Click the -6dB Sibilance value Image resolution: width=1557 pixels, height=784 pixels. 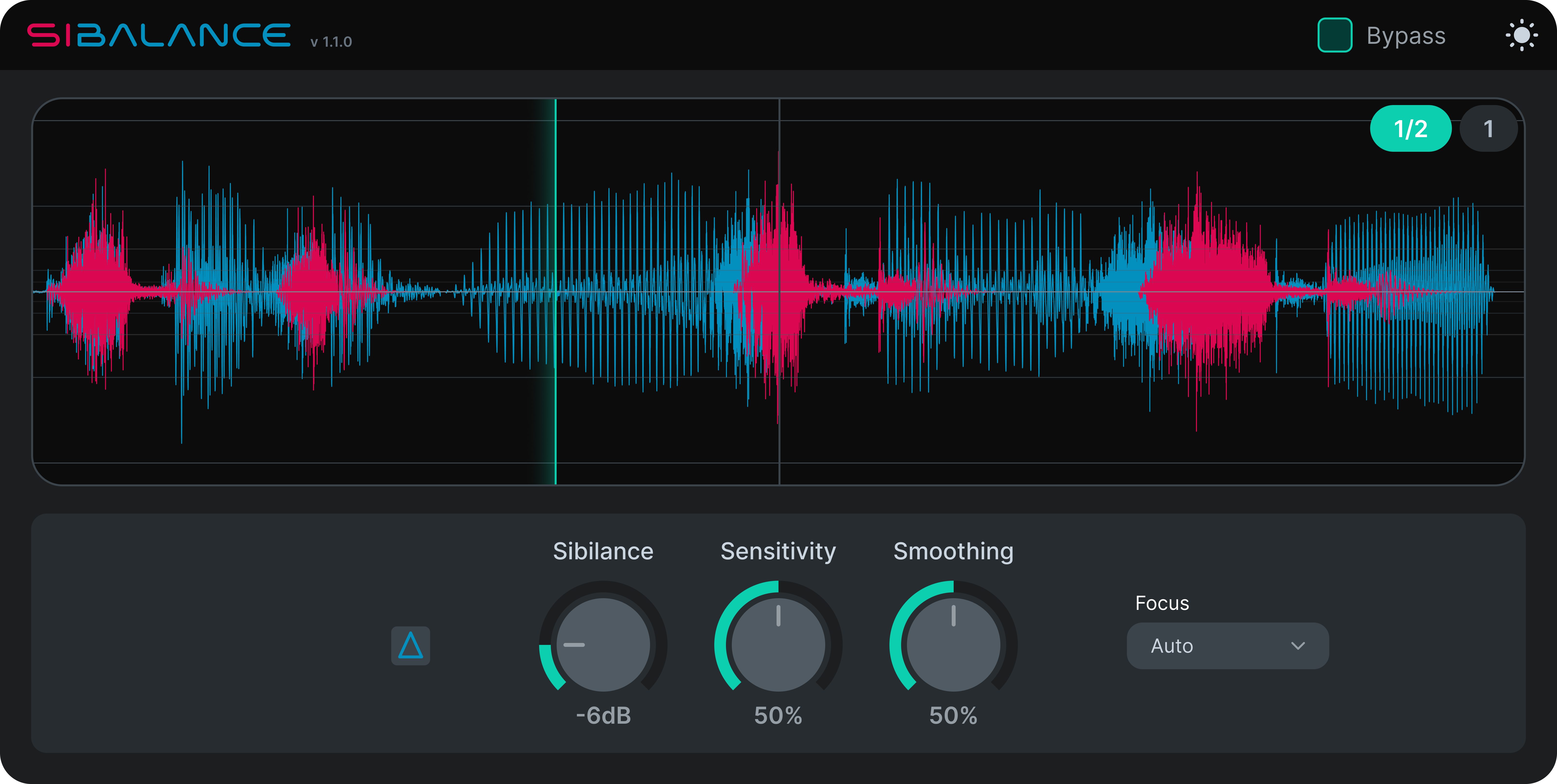pos(603,716)
